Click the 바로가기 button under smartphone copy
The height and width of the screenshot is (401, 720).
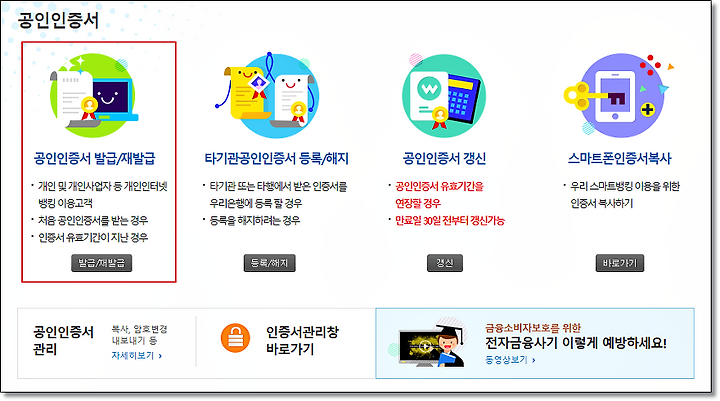[x=620, y=263]
